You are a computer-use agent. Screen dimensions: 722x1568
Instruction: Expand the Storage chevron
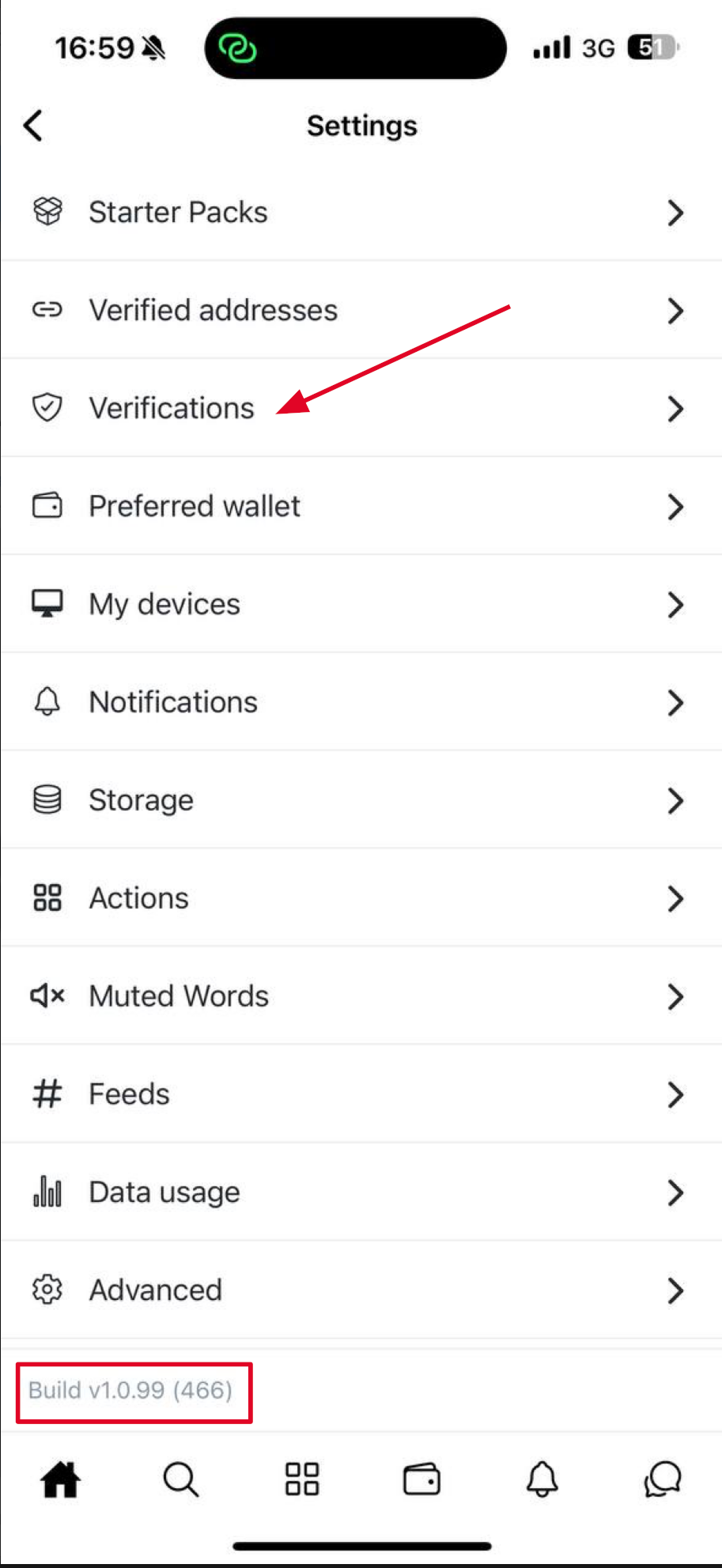click(x=675, y=800)
